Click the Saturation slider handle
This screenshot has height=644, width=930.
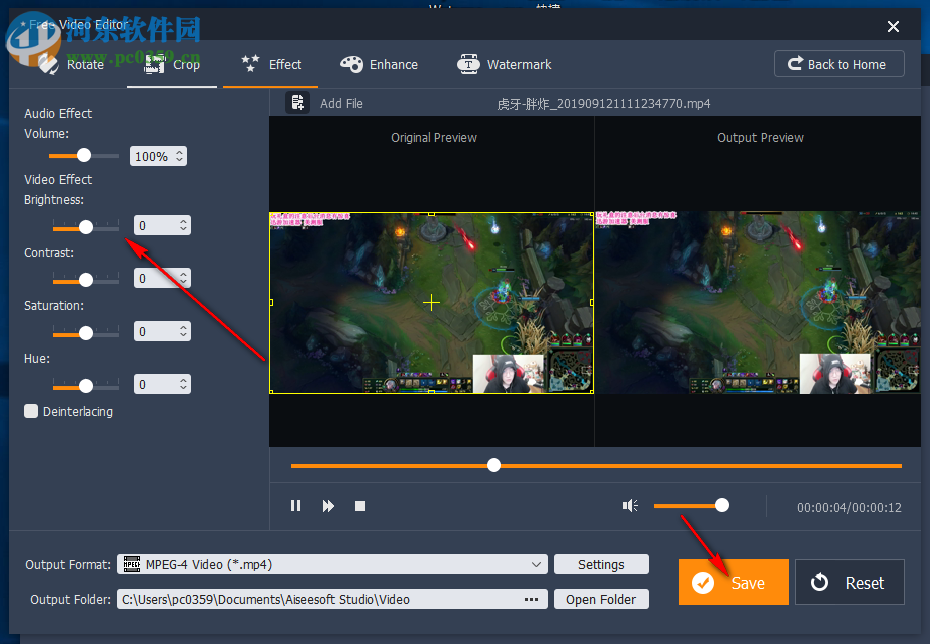click(84, 332)
